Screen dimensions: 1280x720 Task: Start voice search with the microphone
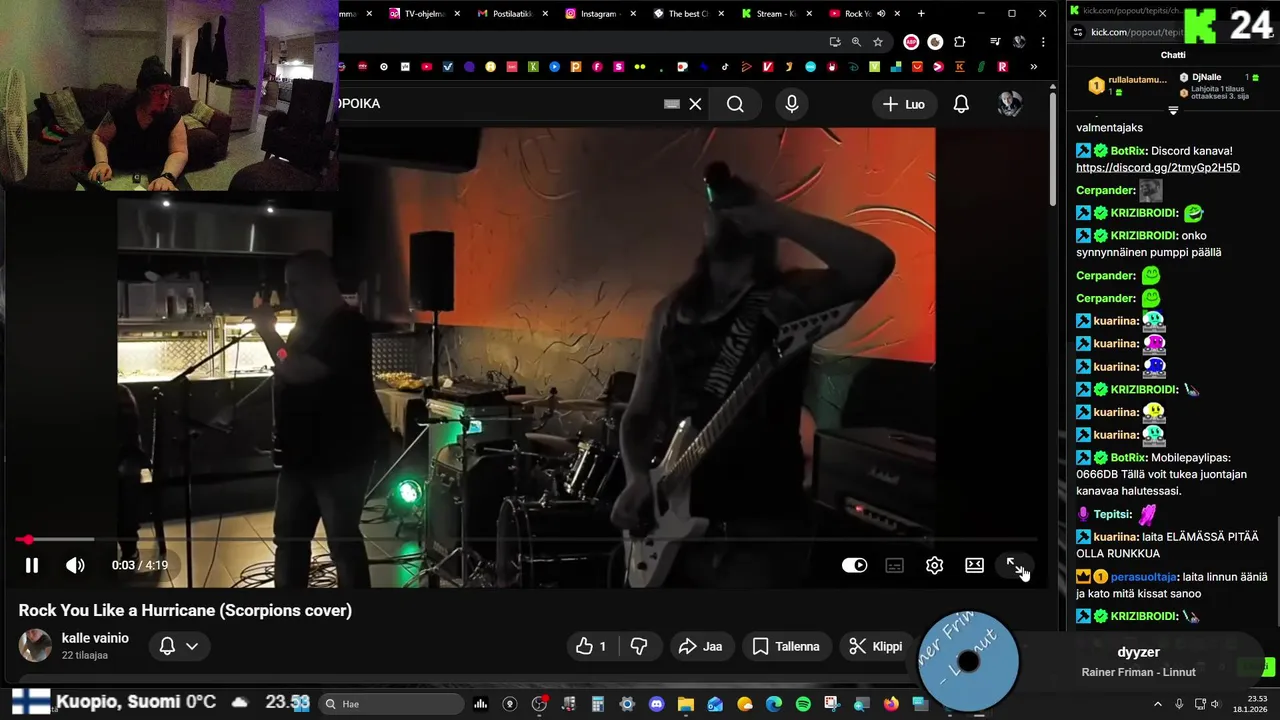792,104
